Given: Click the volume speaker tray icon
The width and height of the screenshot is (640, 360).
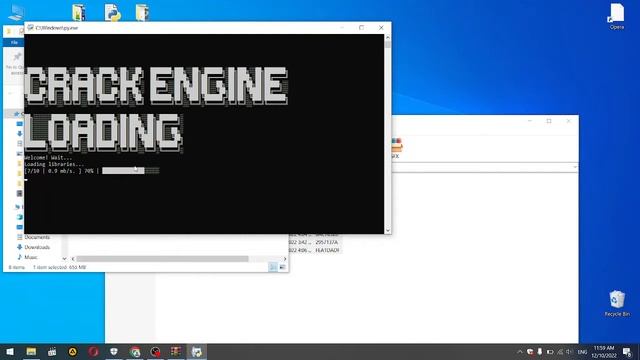Looking at the screenshot, I should 569,352.
